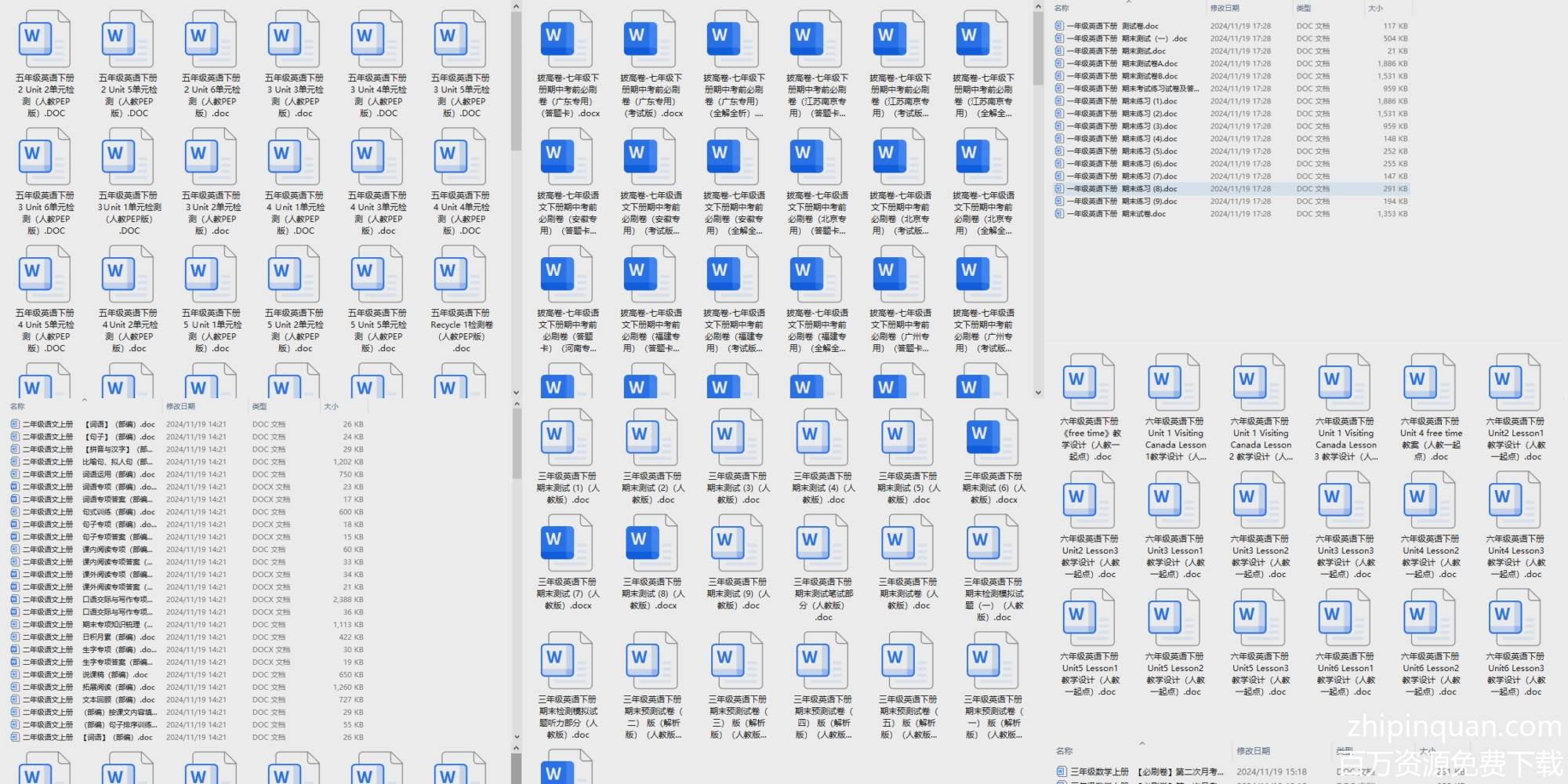Sort by 类型 column in top-right list

click(x=1304, y=8)
